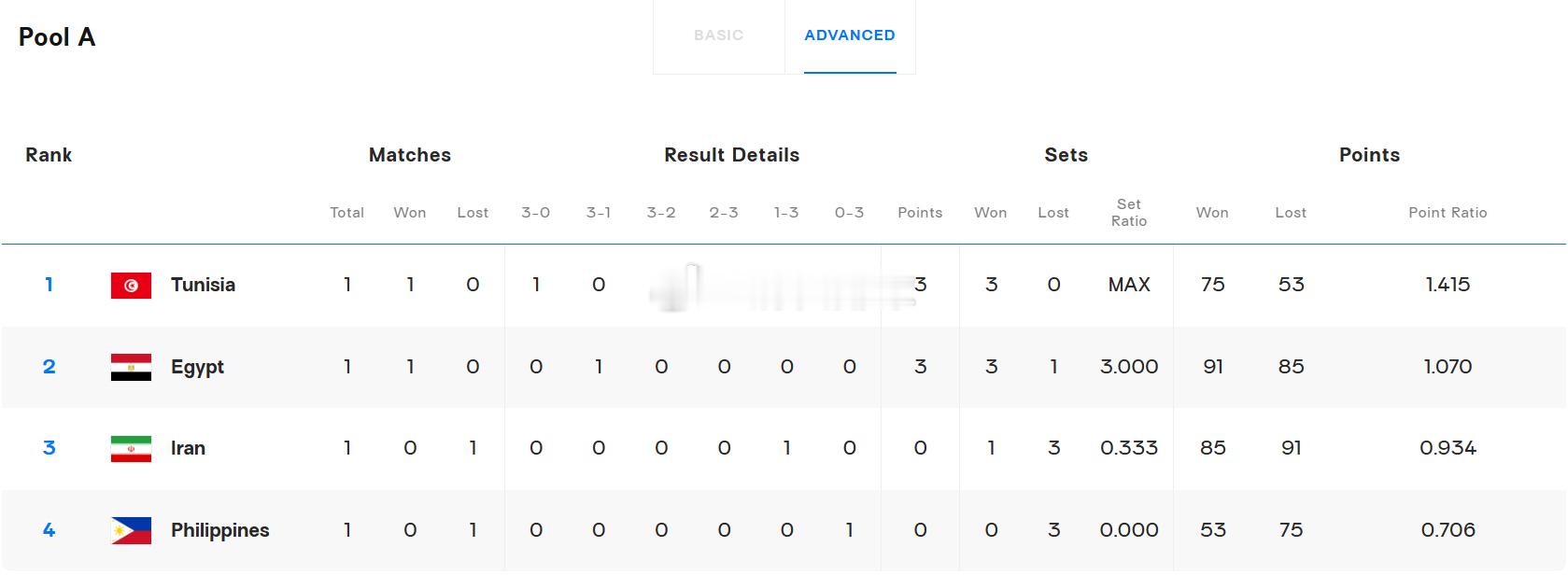Select the ADVANCED tab
This screenshot has height=575, width=1568.
point(850,35)
